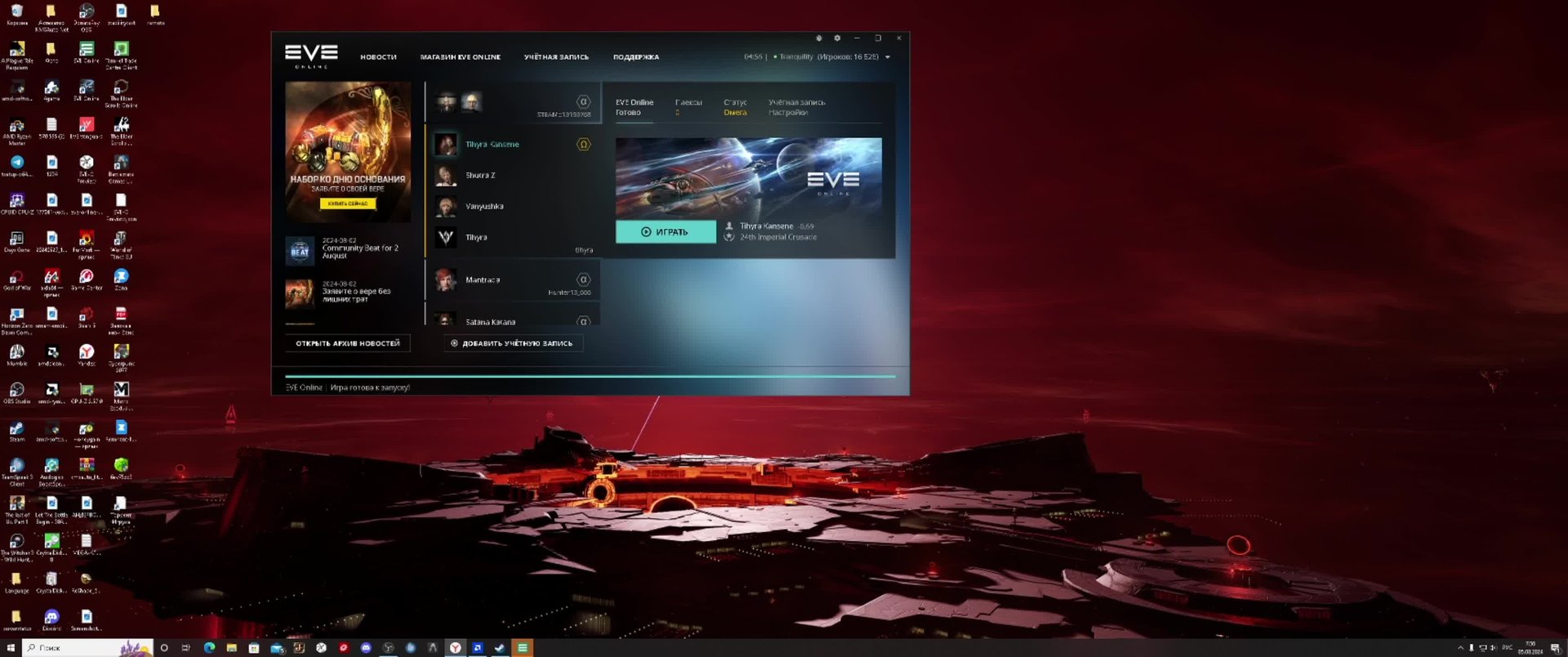This screenshot has height=657, width=1568.
Task: Open A Plague Tale Requiem desktop shortcut
Action: point(17,55)
